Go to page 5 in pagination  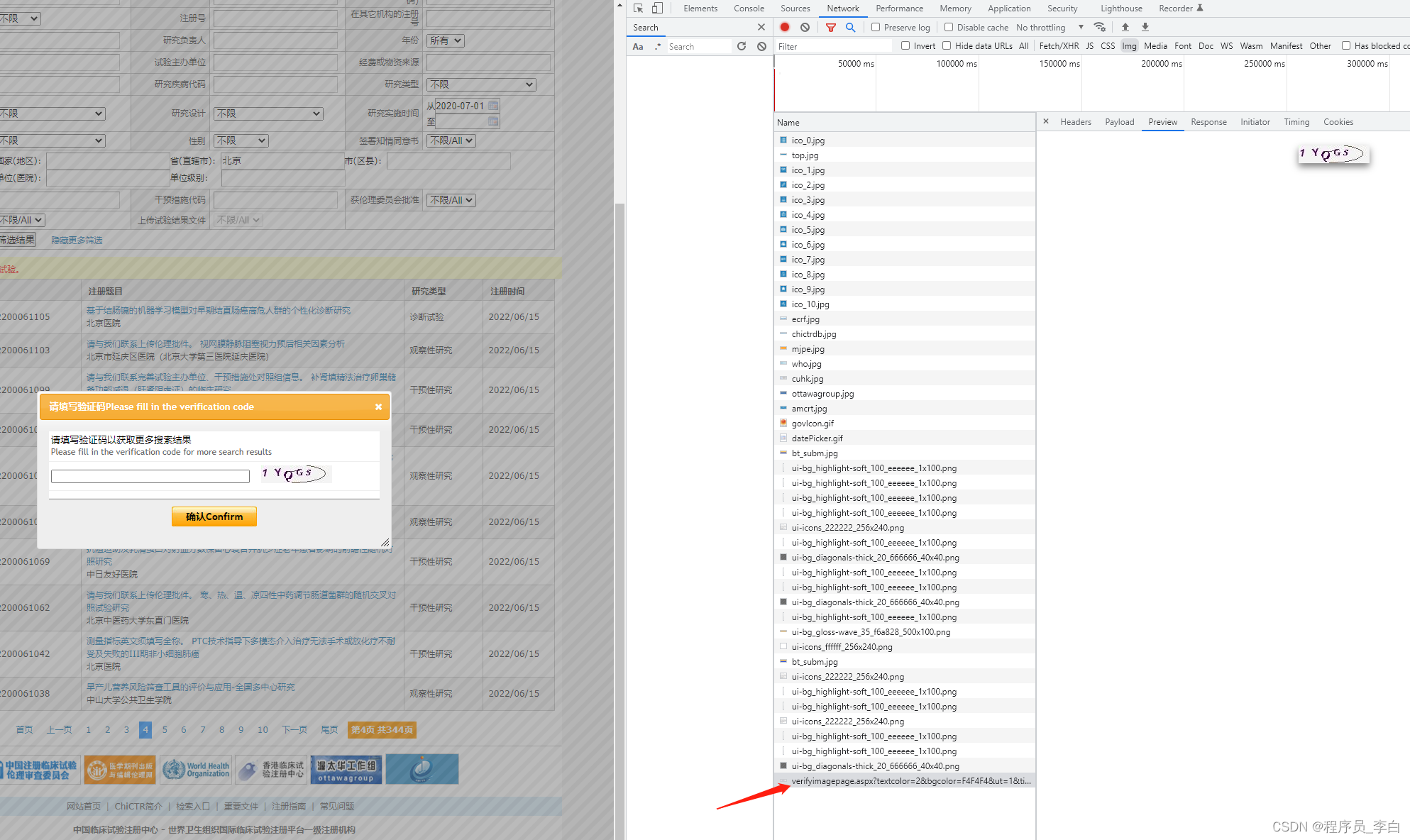click(165, 729)
